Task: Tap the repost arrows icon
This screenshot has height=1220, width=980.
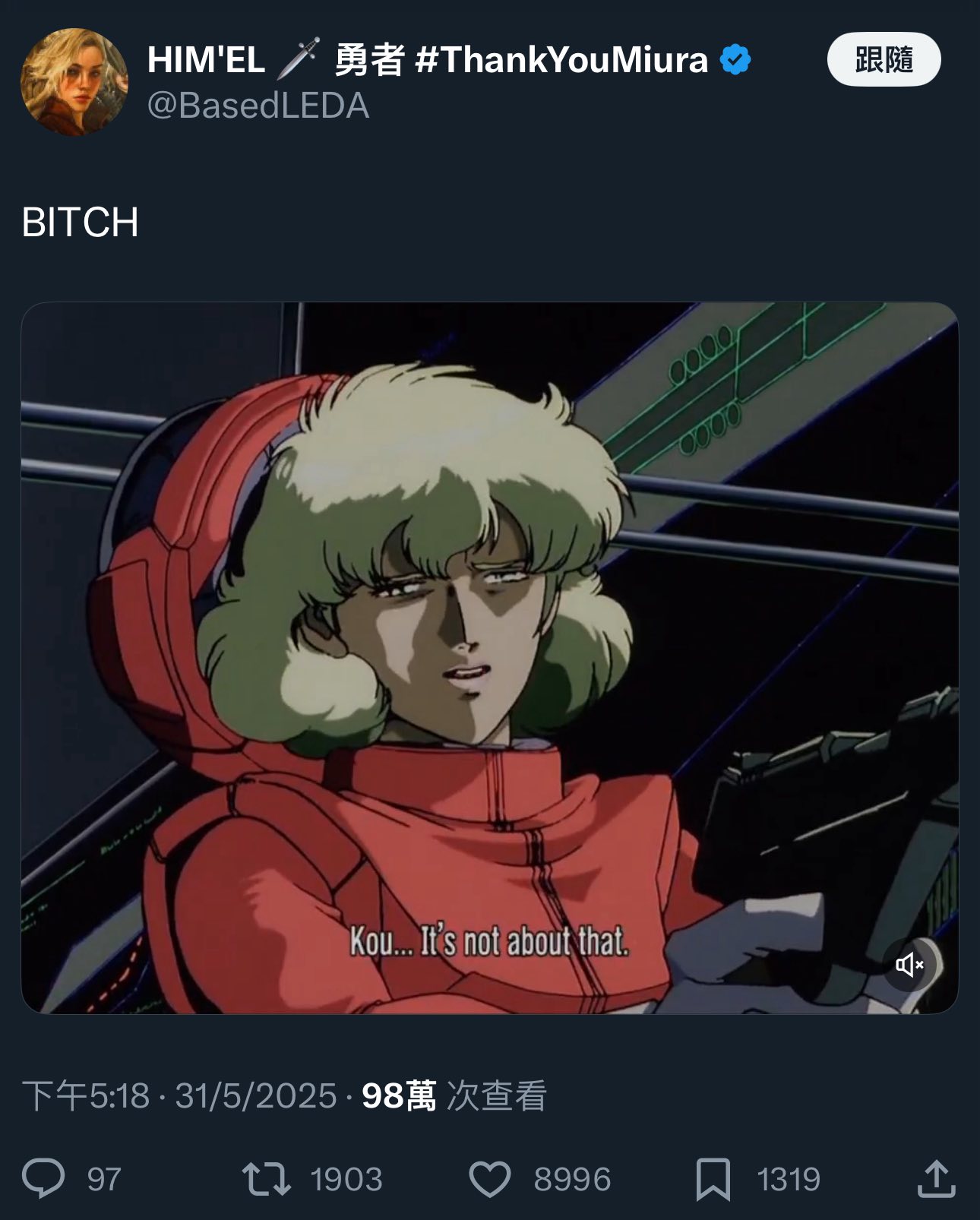Action: 266,1179
